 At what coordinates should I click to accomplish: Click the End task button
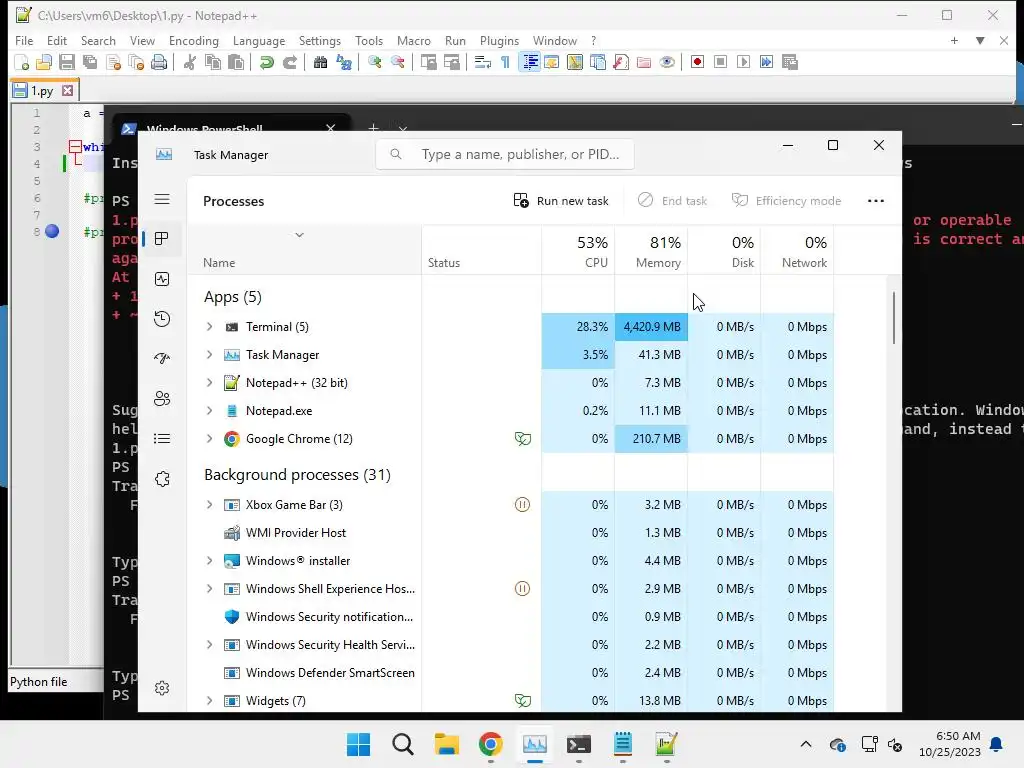[673, 200]
